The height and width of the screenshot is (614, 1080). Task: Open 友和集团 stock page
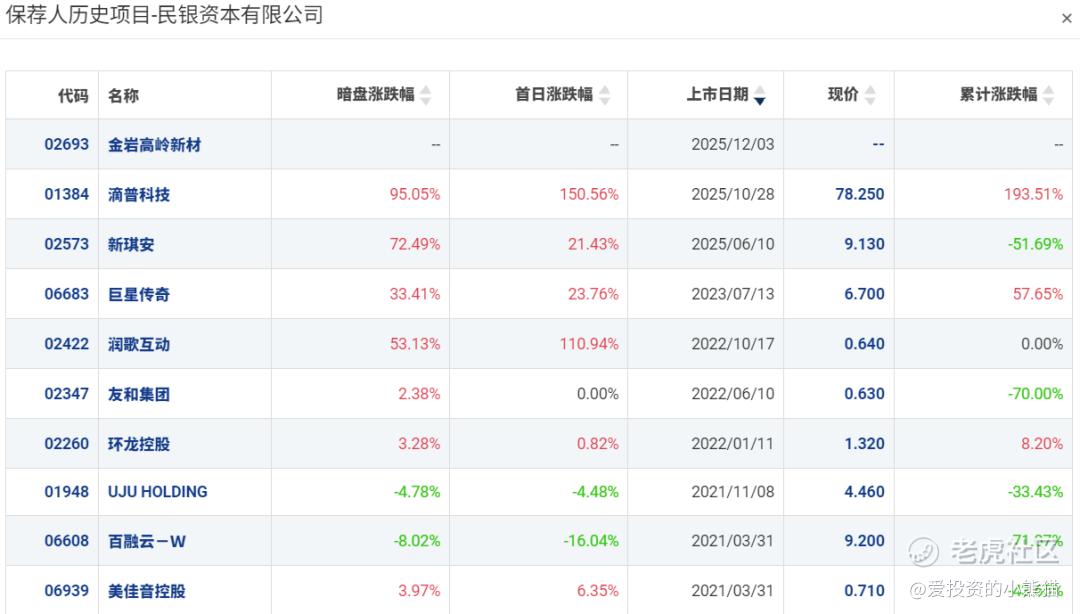(138, 394)
